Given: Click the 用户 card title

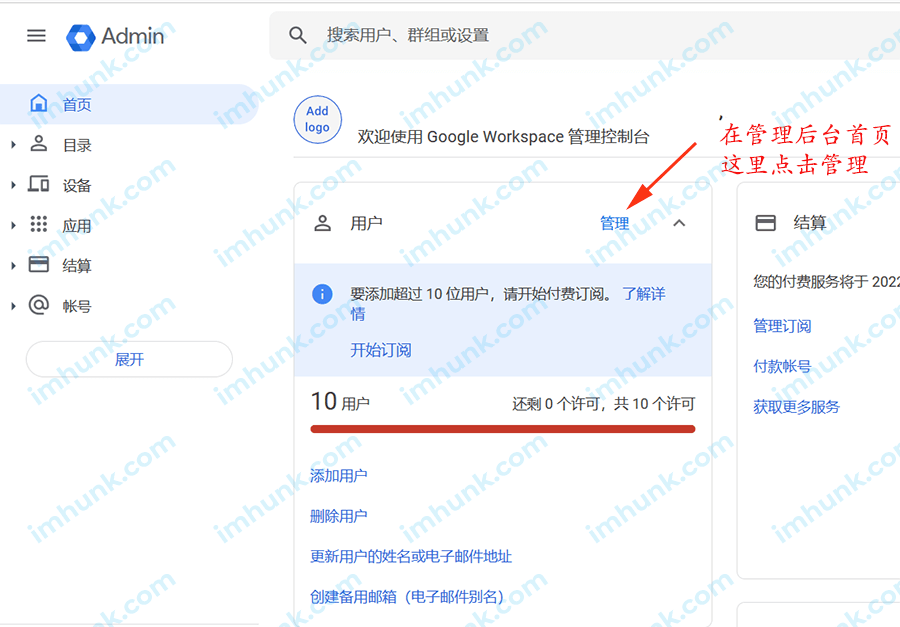Looking at the screenshot, I should click(366, 223).
